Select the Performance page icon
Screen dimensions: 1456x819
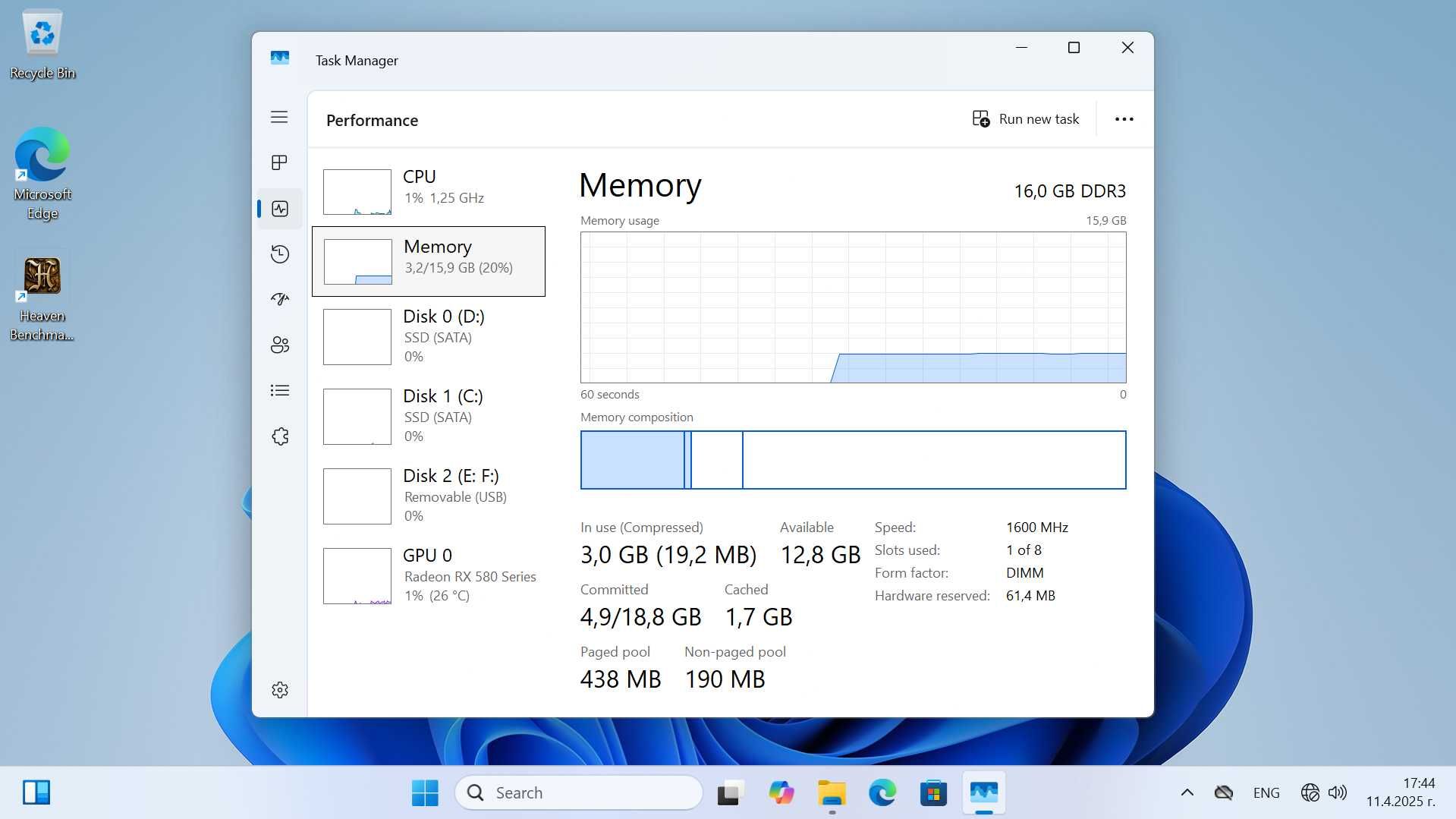(279, 208)
